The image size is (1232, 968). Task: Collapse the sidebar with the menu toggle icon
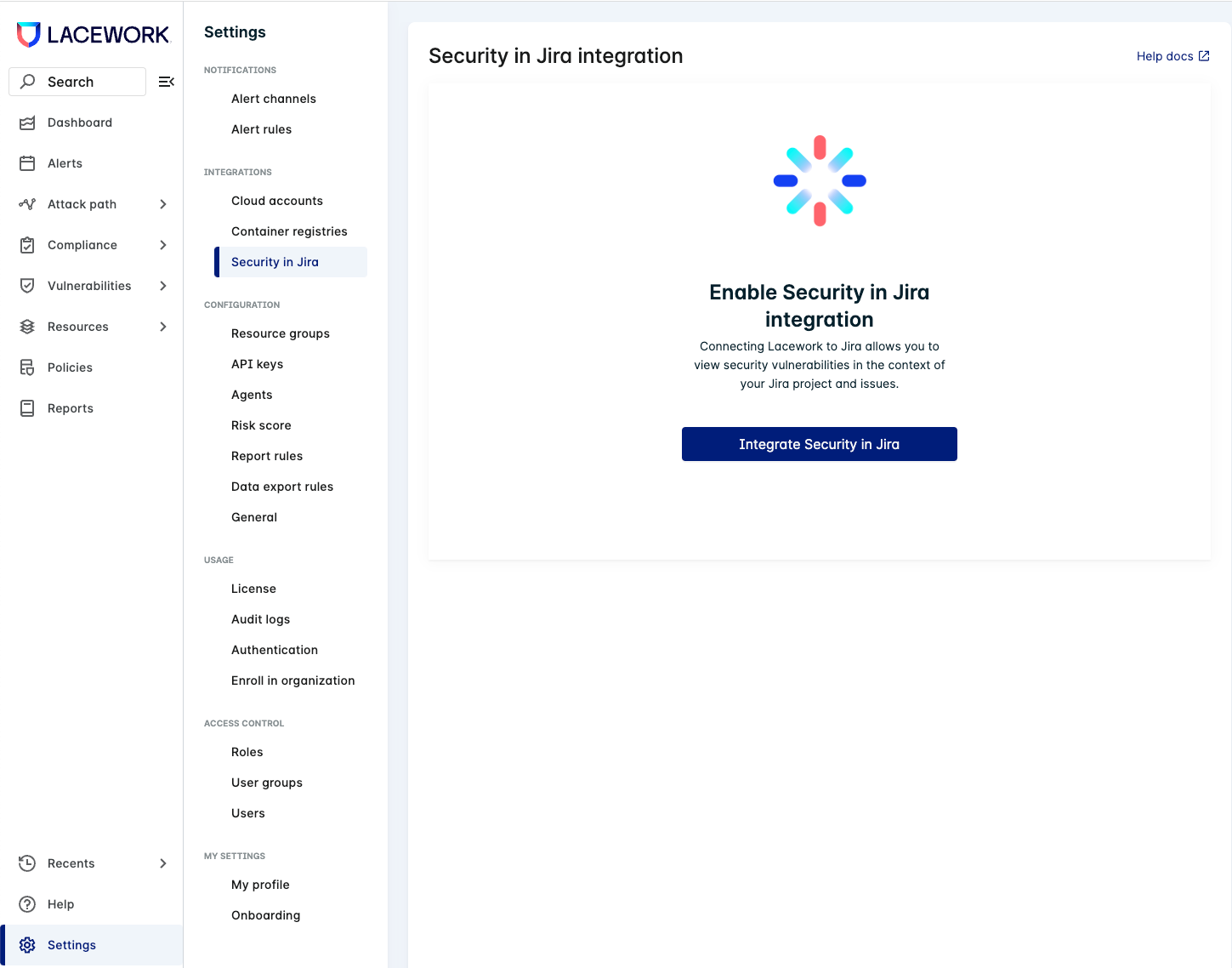[167, 82]
